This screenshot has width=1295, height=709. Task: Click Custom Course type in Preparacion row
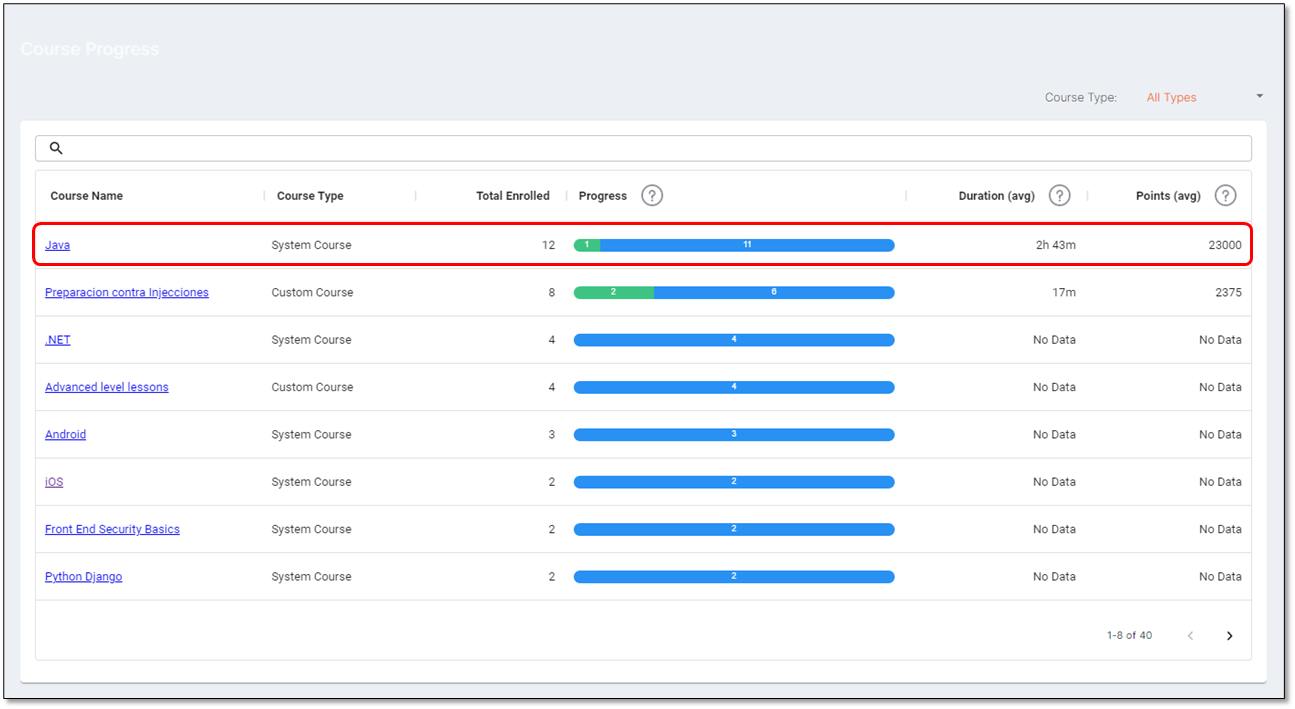(312, 292)
